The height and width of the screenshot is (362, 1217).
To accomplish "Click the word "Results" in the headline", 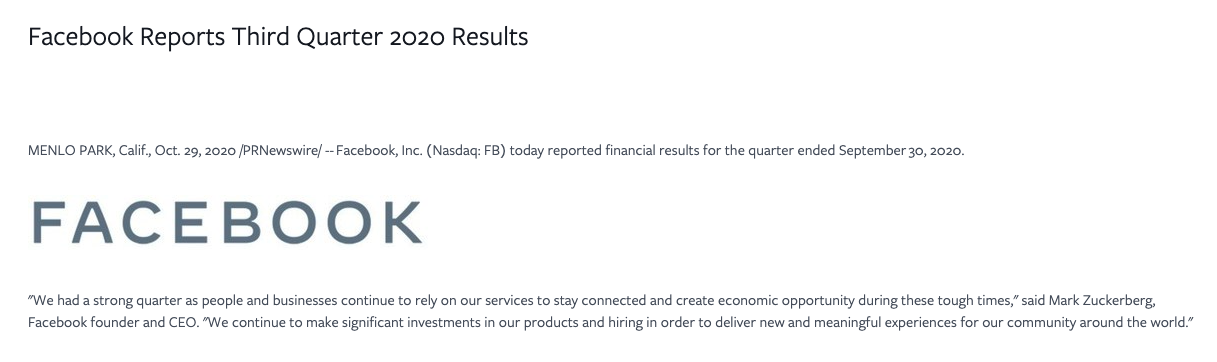I will 490,38.
